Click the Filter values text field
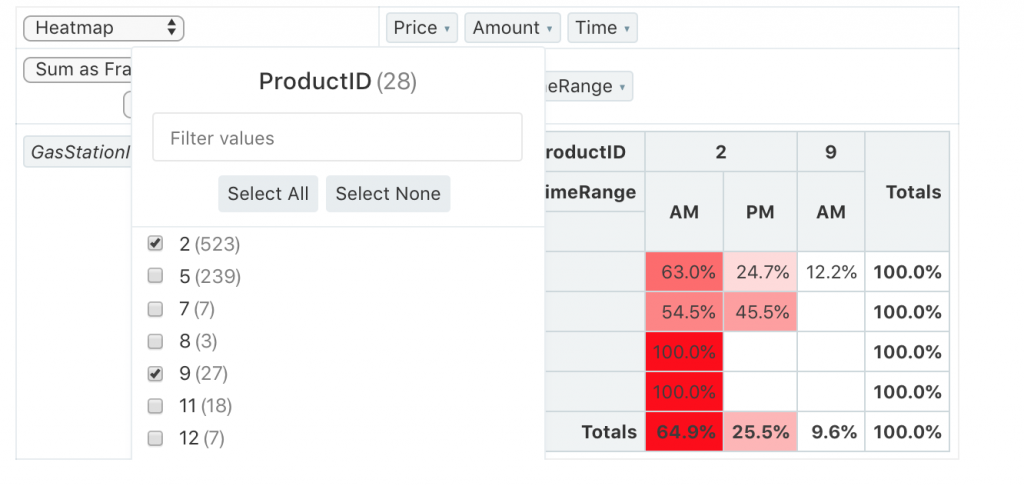The width and height of the screenshot is (1024, 486). pyautogui.click(x=337, y=138)
